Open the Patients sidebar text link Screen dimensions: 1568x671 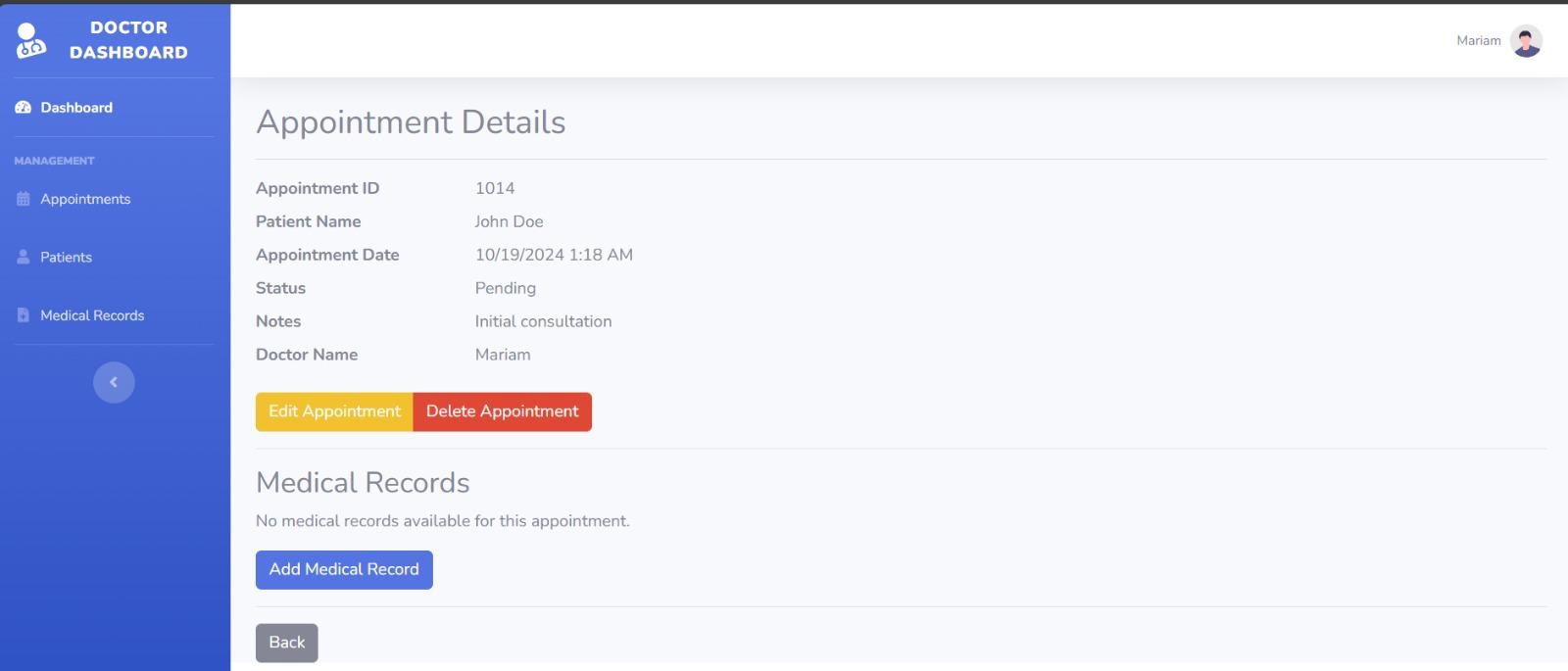[66, 258]
